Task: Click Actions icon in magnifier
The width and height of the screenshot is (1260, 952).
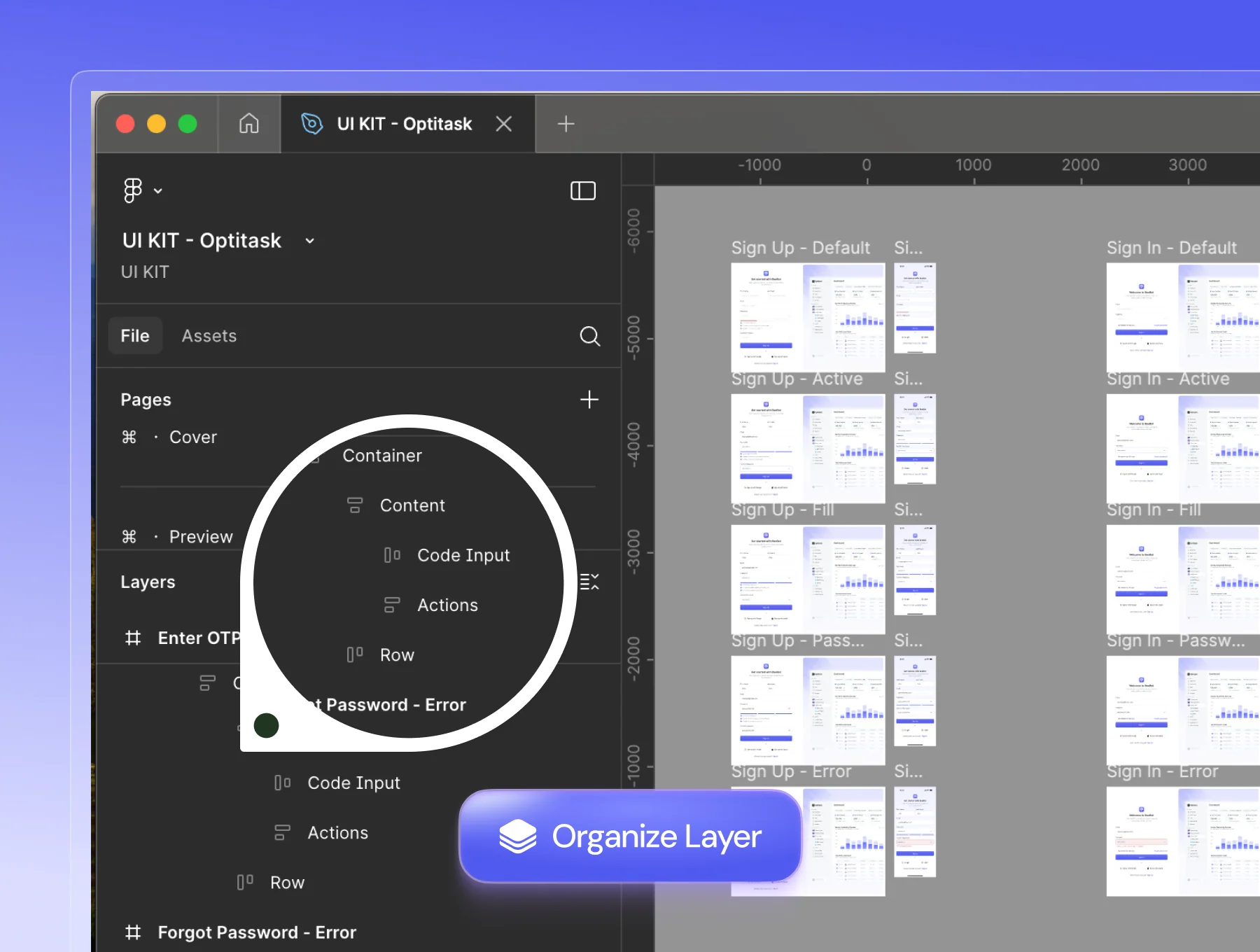Action: tap(392, 605)
